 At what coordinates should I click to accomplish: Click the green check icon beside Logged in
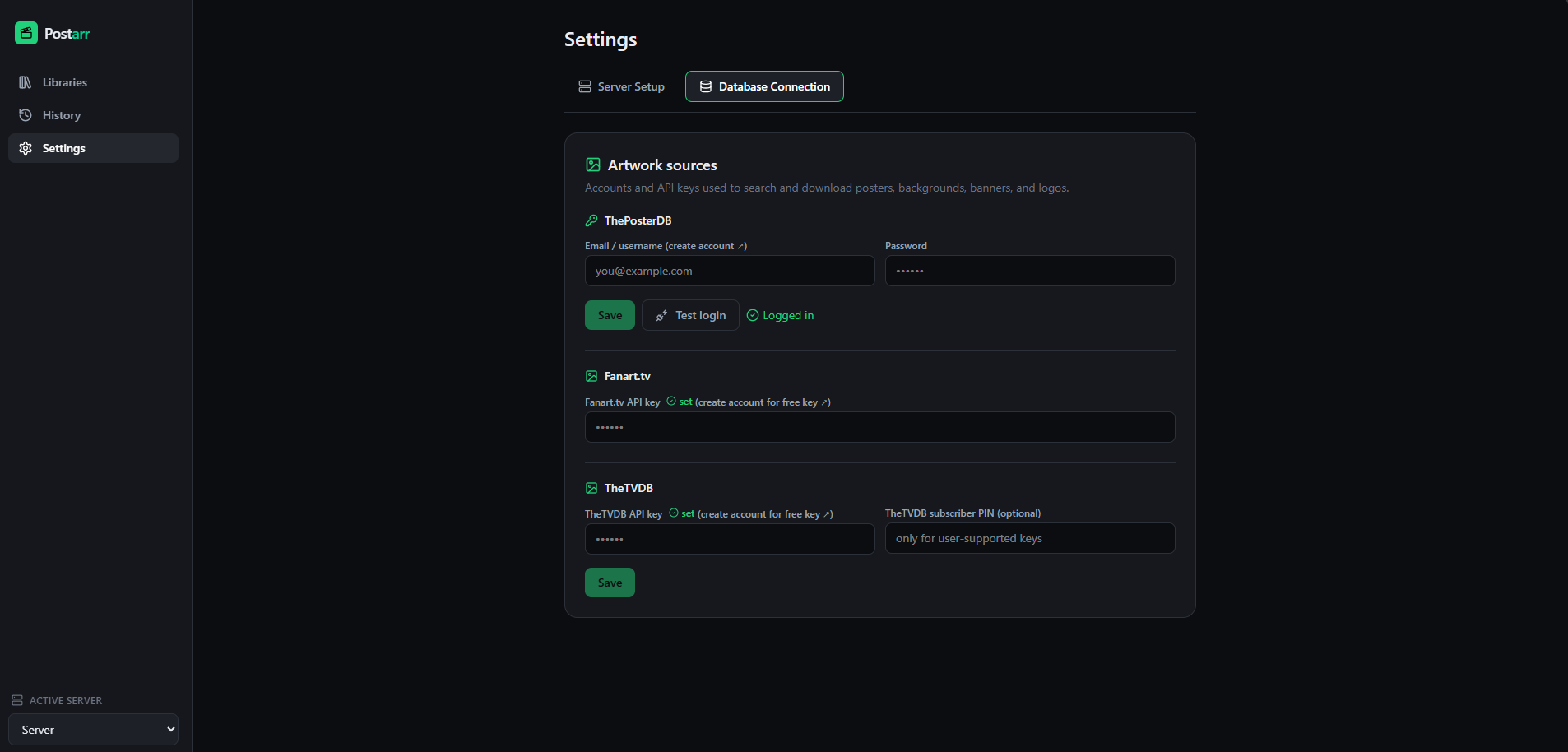[753, 315]
